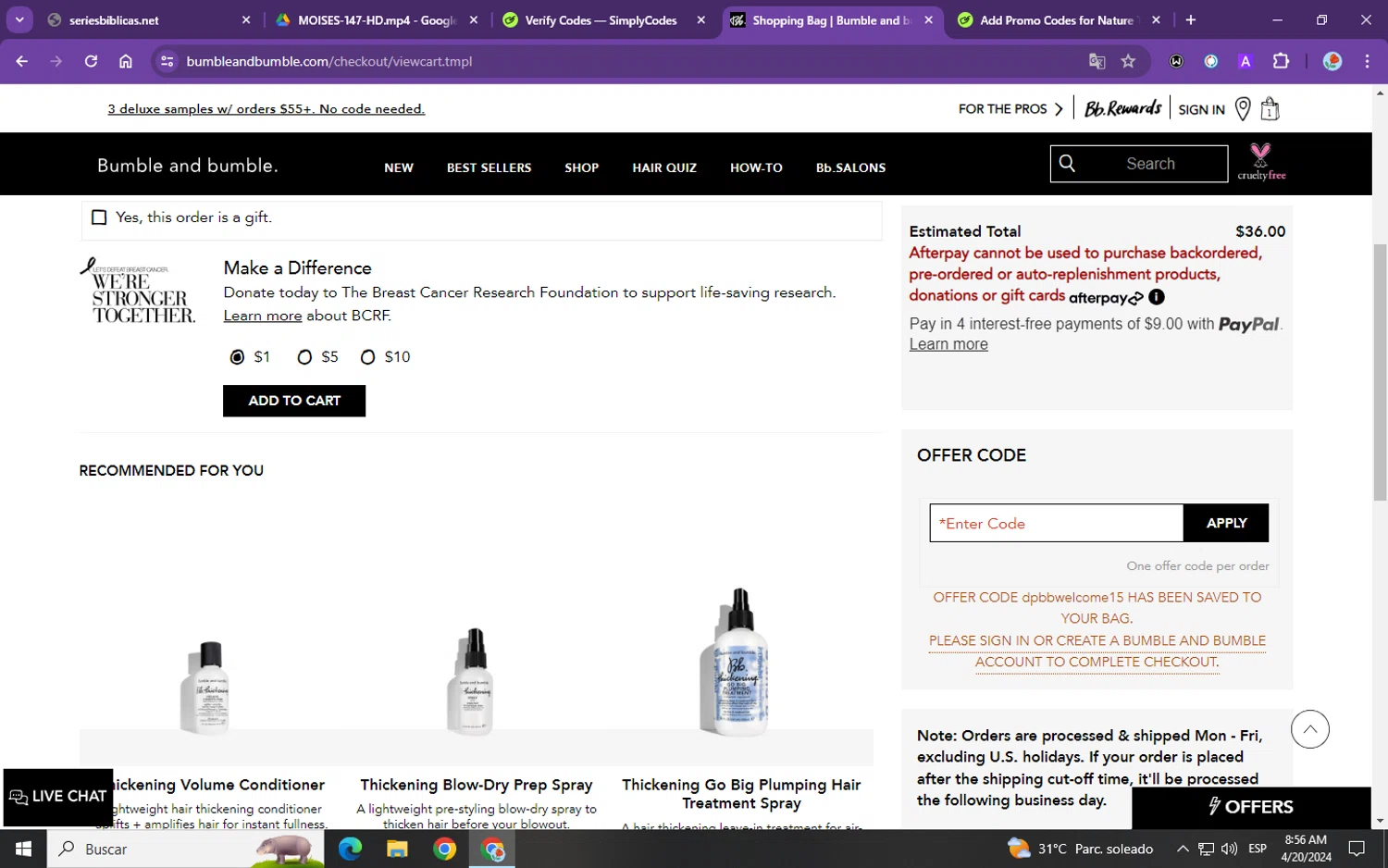Image resolution: width=1388 pixels, height=868 pixels.
Task: Open the HAIR QUIZ menu
Action: point(664,167)
